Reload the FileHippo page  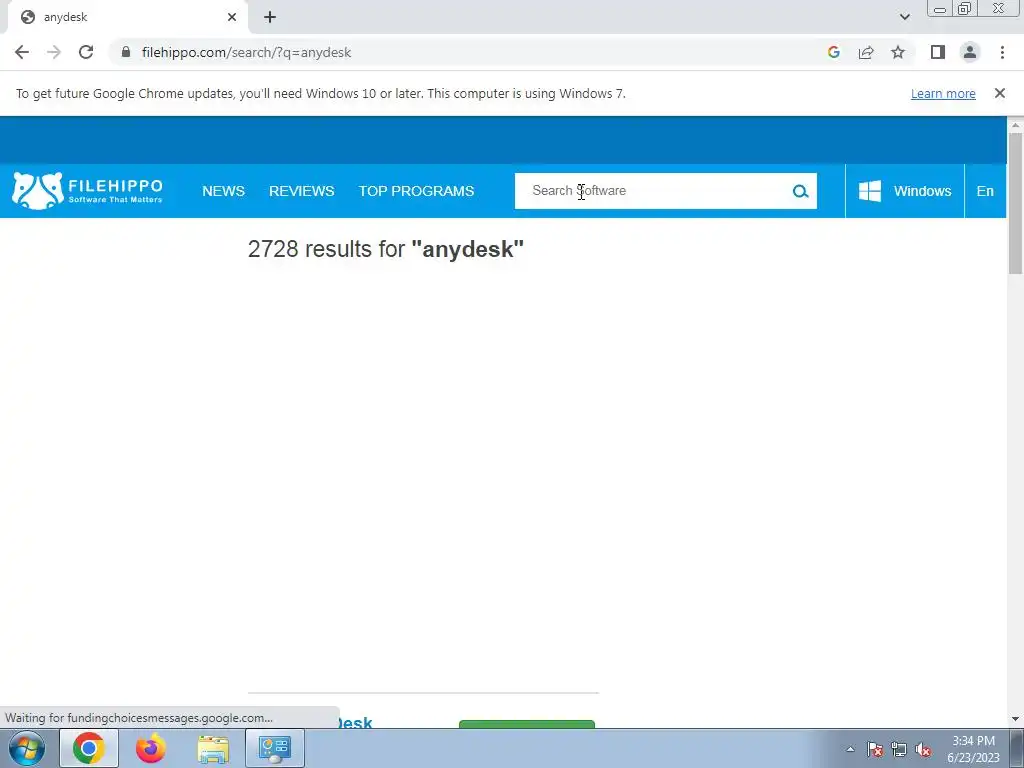pos(86,52)
